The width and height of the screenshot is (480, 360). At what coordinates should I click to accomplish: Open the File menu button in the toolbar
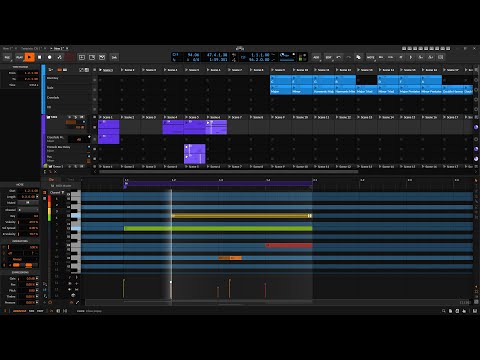(x=7, y=57)
